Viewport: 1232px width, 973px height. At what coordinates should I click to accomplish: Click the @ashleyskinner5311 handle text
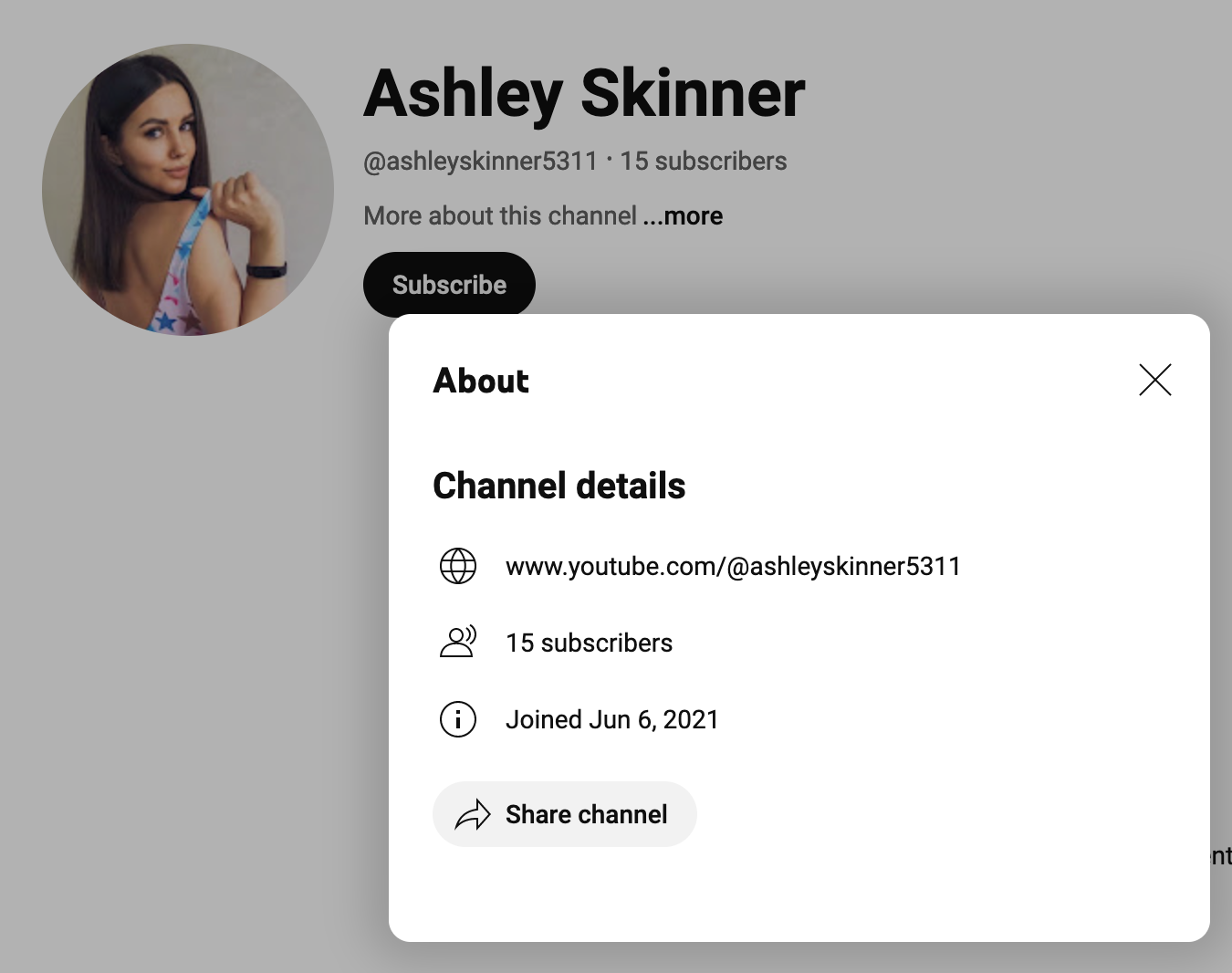480,162
